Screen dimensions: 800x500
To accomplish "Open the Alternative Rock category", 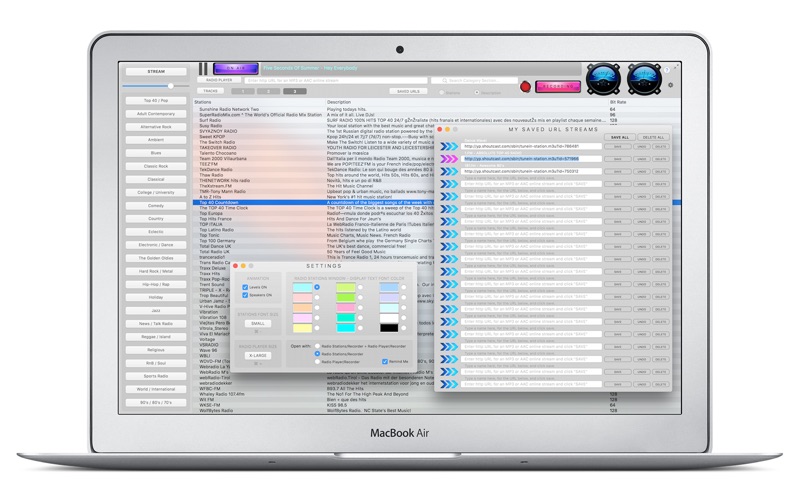I will click(x=156, y=127).
